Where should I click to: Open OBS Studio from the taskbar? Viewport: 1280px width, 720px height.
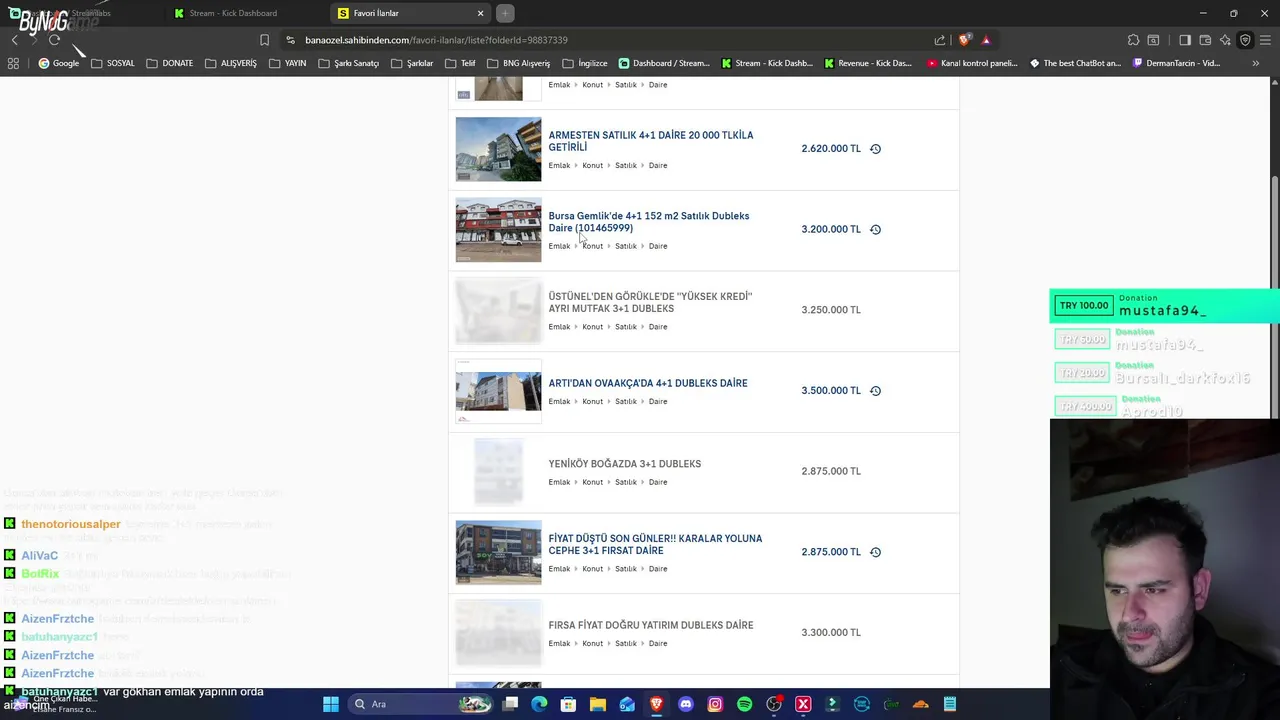pos(774,704)
